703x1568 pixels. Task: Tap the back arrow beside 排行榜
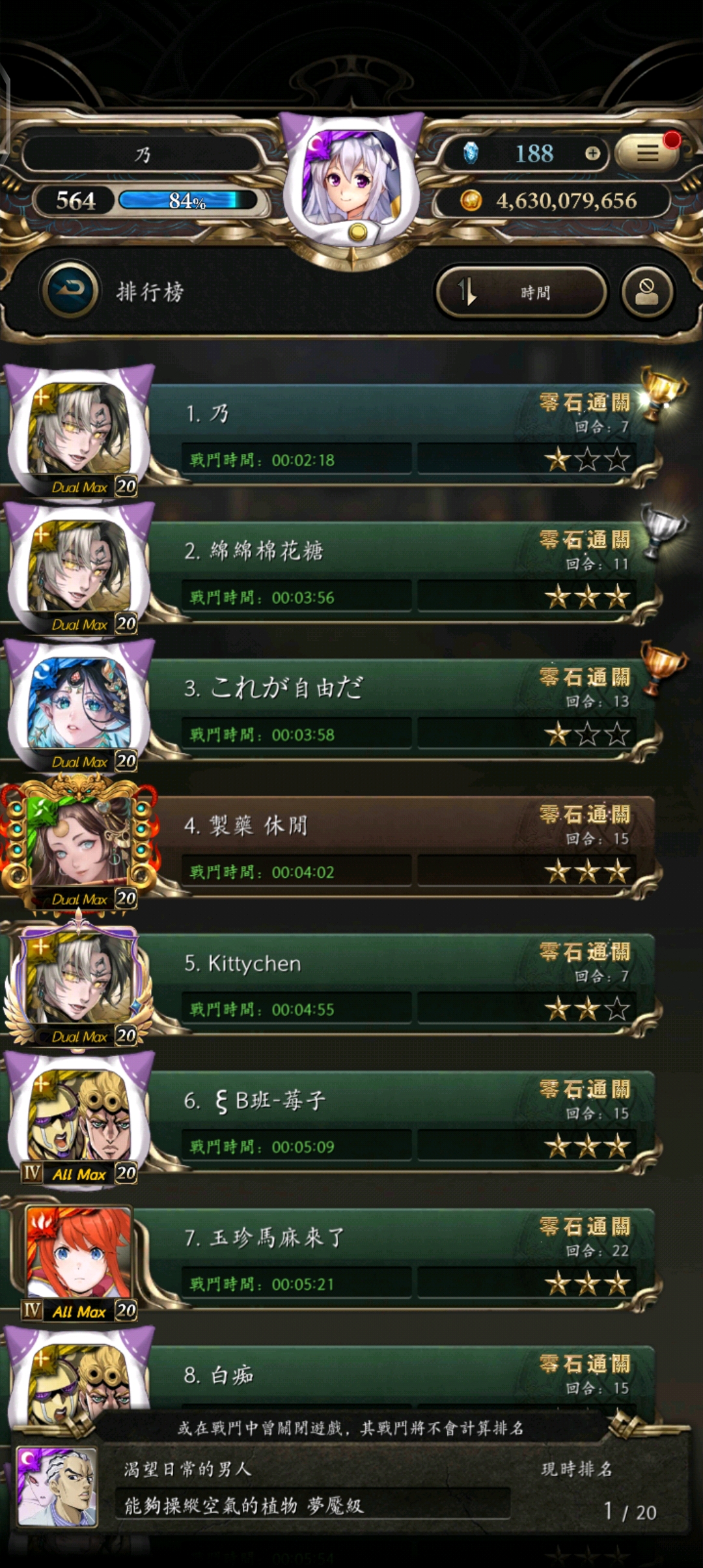click(x=70, y=290)
